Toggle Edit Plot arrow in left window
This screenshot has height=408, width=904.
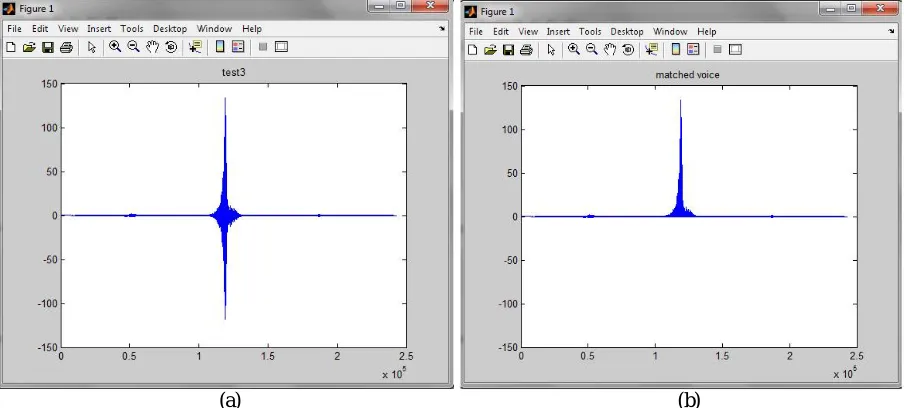[x=92, y=47]
